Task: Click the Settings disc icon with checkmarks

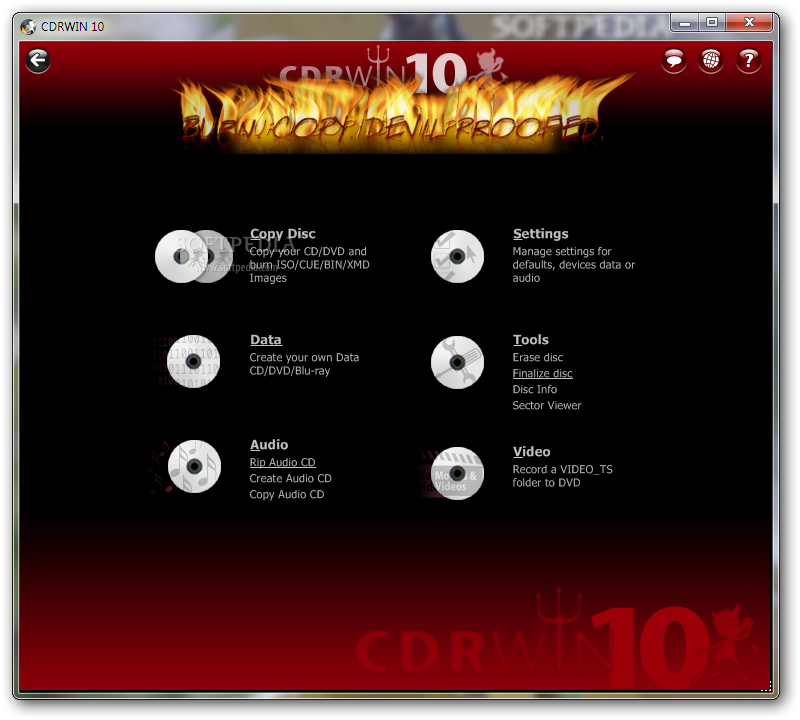Action: (x=457, y=256)
